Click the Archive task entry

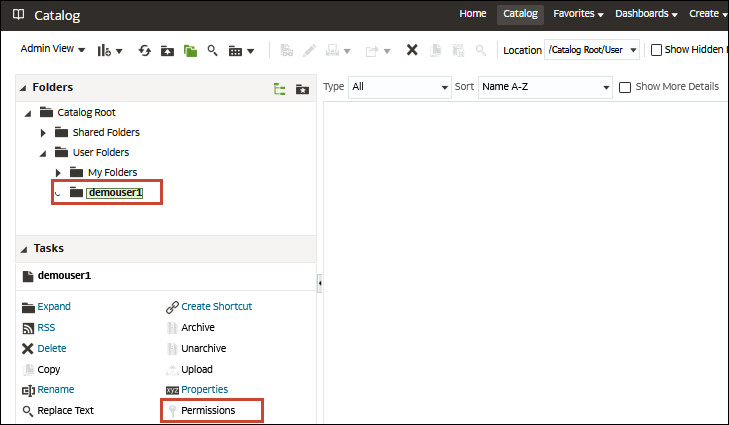point(198,327)
